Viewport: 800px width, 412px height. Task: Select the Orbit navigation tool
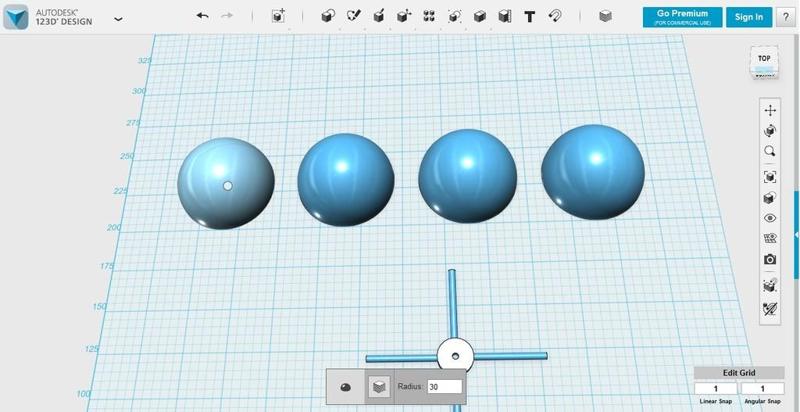click(770, 131)
